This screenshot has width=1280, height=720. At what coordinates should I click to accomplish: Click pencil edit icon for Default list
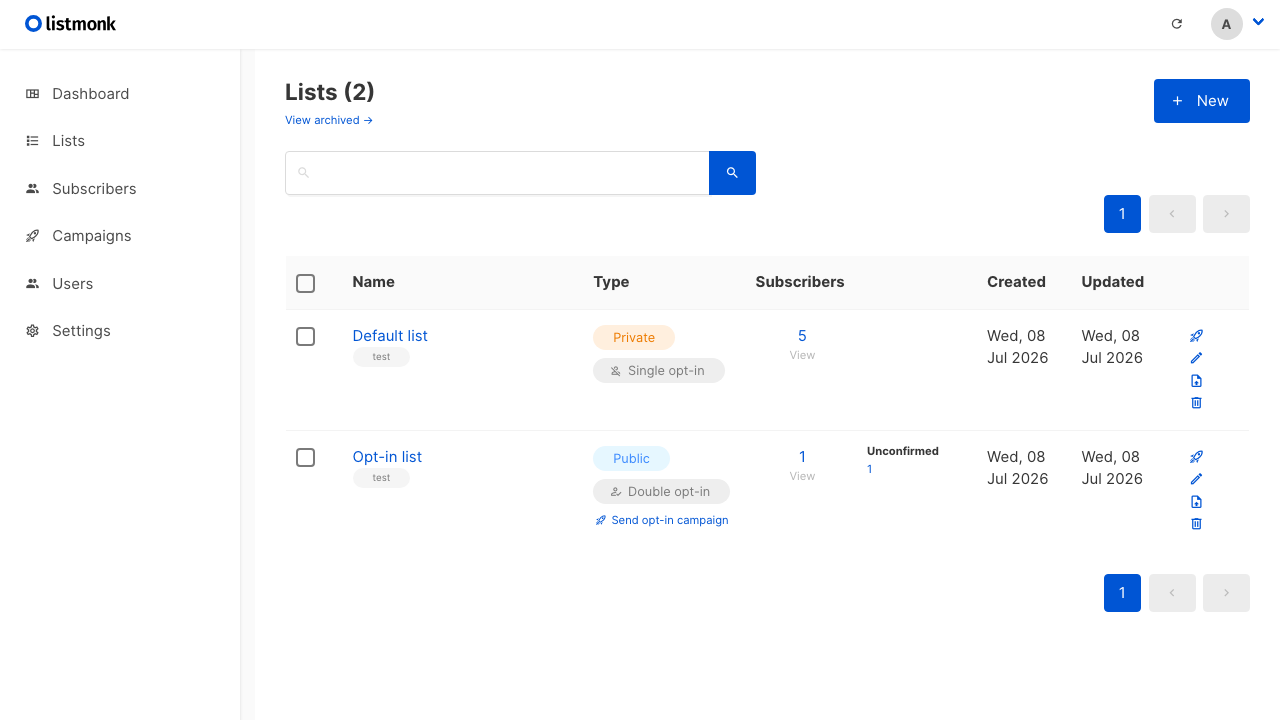1196,358
